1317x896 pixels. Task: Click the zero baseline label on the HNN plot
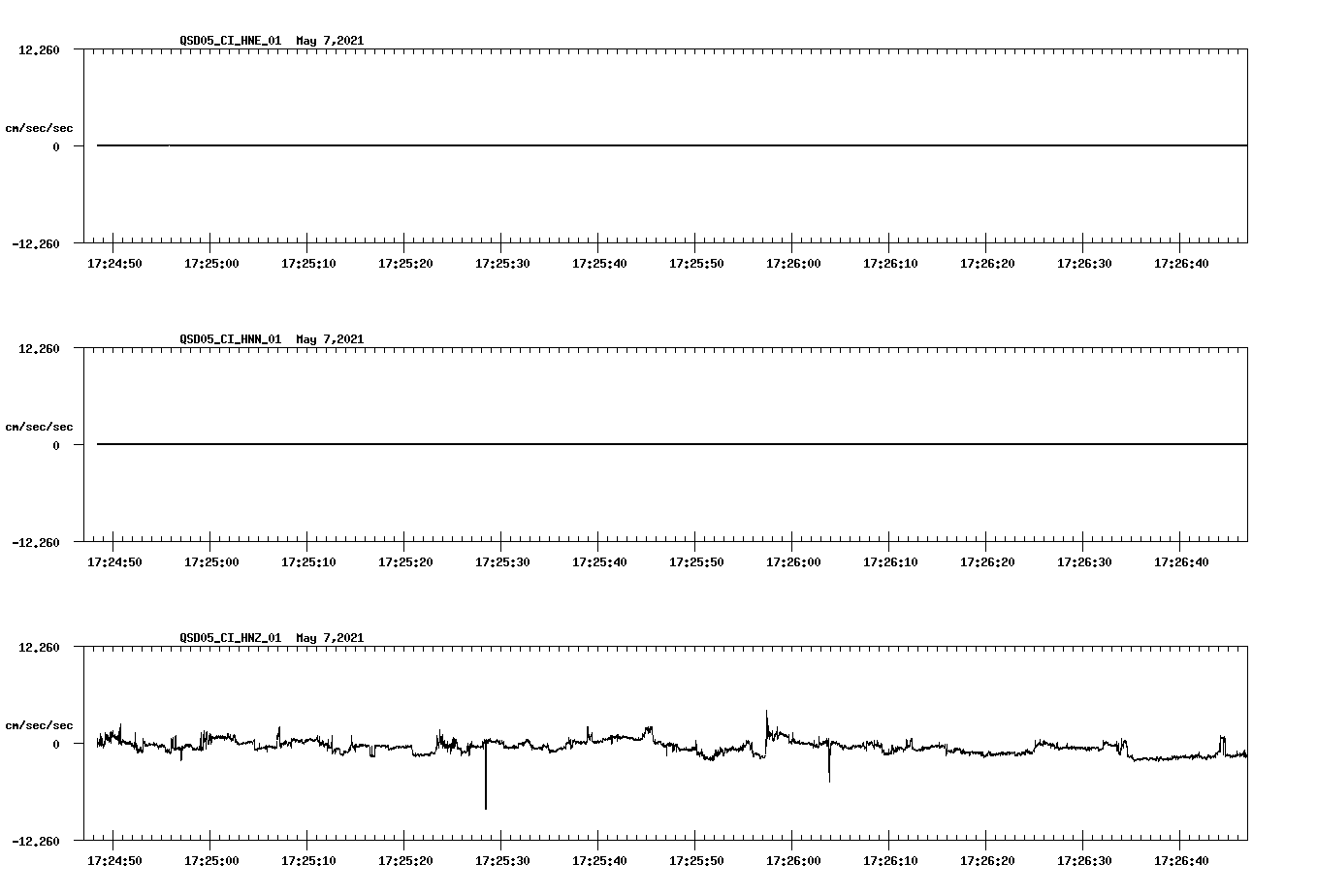point(56,445)
